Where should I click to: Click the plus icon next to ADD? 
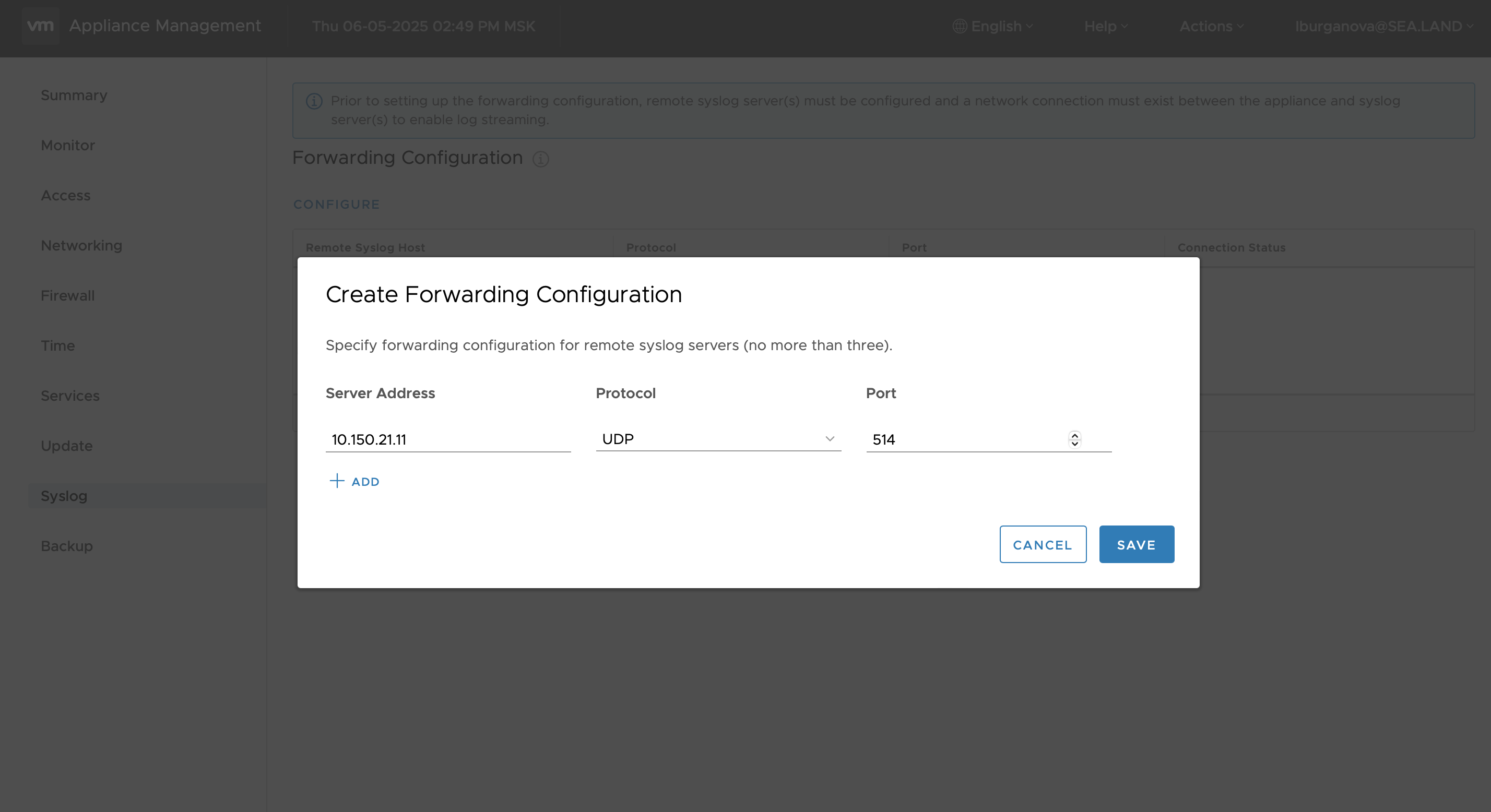337,481
